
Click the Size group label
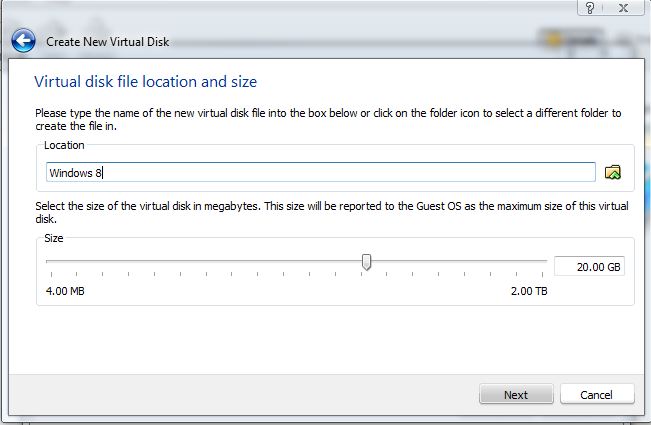point(56,239)
